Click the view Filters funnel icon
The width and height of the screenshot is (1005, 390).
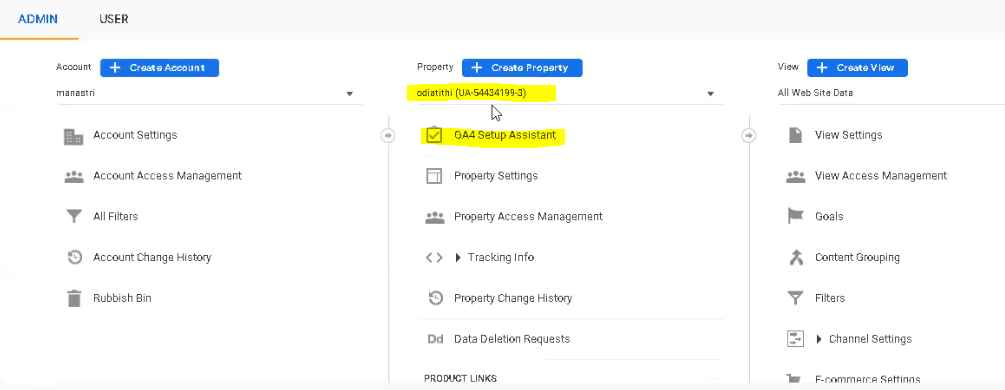pos(795,298)
